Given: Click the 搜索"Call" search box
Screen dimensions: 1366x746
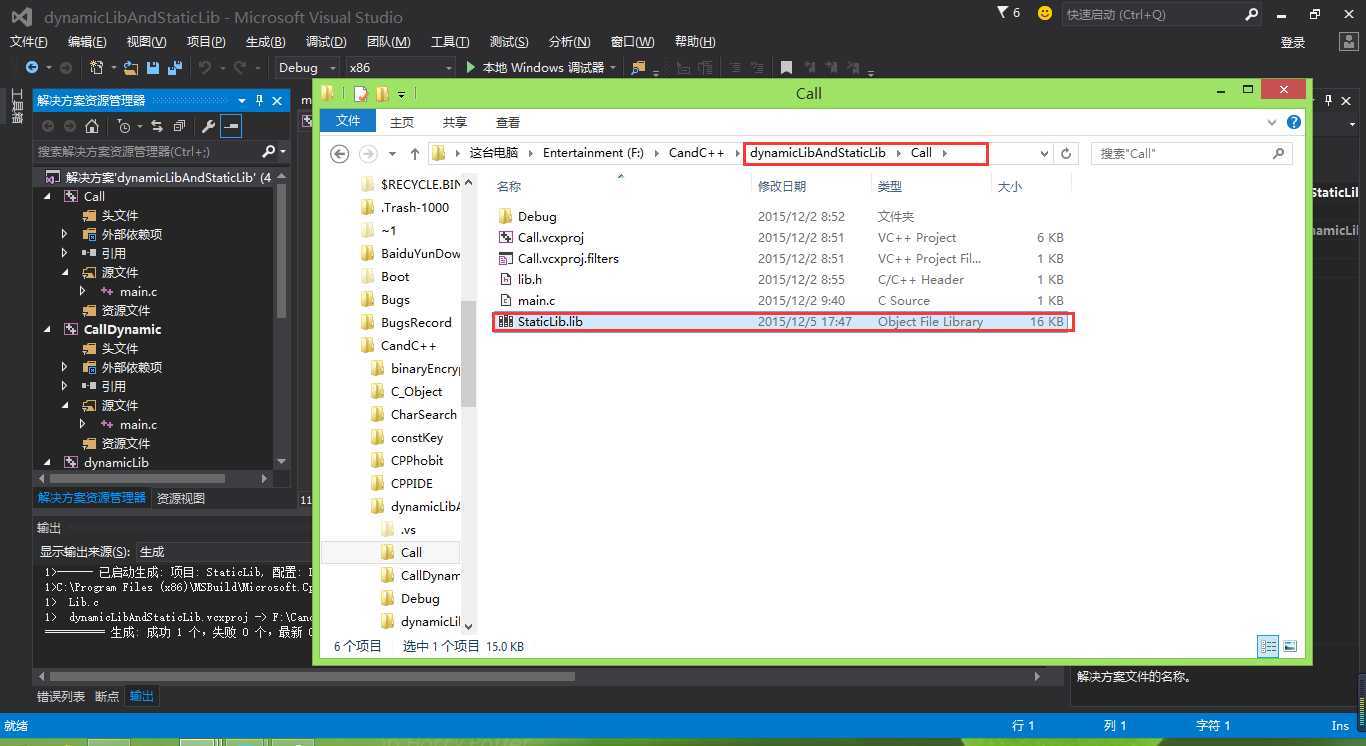Looking at the screenshot, I should [1191, 153].
